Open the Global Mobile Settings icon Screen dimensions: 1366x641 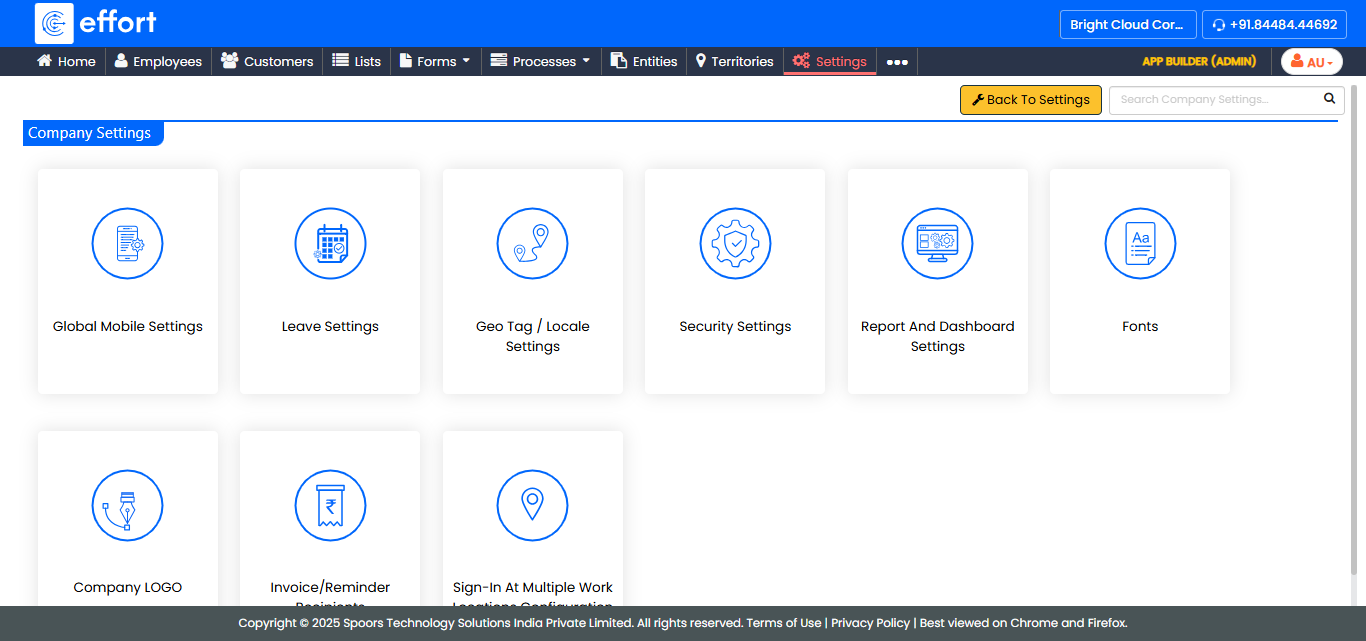[128, 243]
